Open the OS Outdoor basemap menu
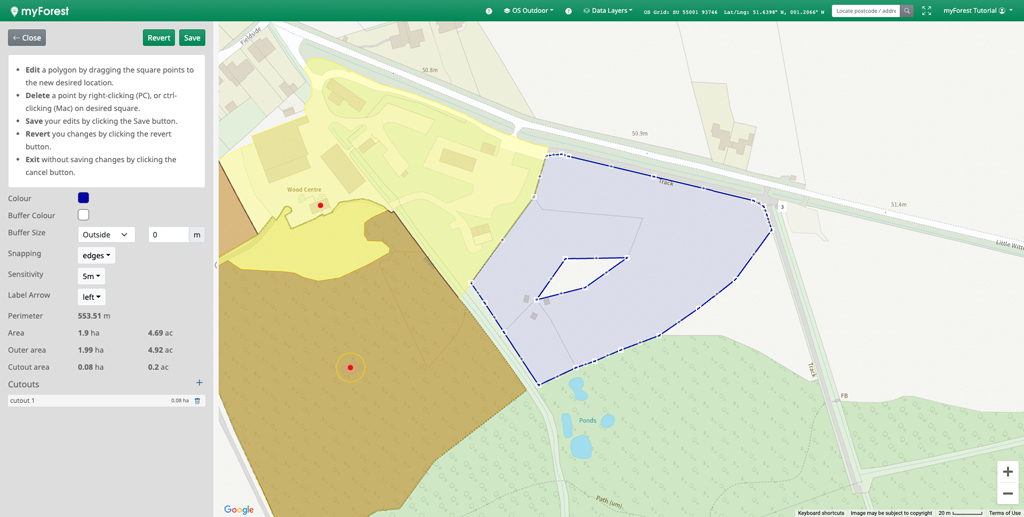 pyautogui.click(x=529, y=11)
